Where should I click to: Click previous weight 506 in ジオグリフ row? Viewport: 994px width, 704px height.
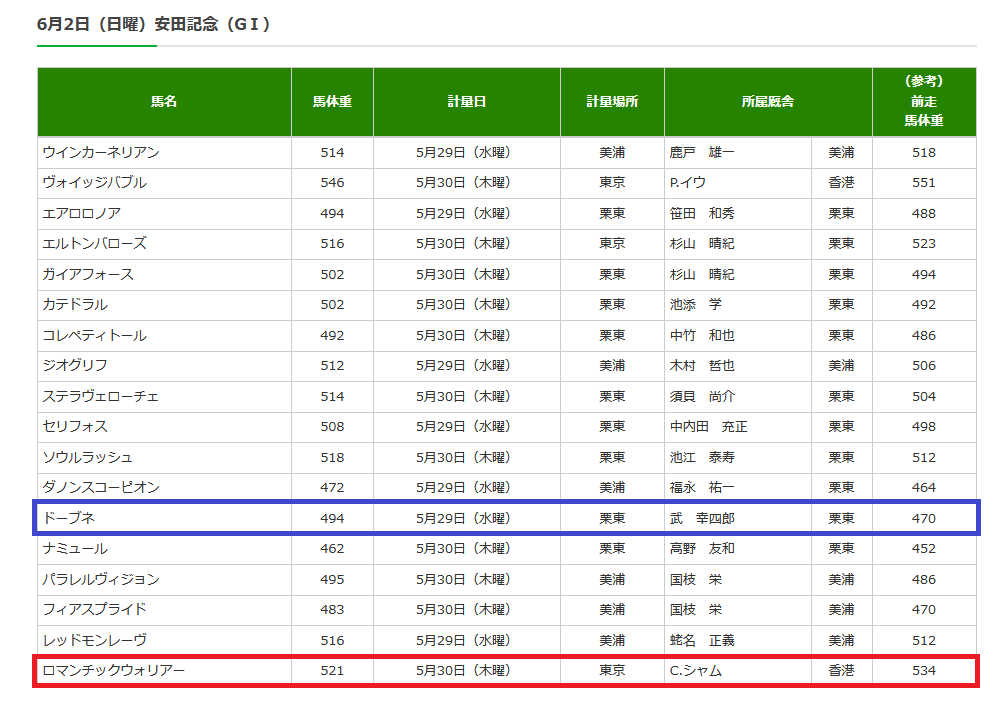pos(924,365)
